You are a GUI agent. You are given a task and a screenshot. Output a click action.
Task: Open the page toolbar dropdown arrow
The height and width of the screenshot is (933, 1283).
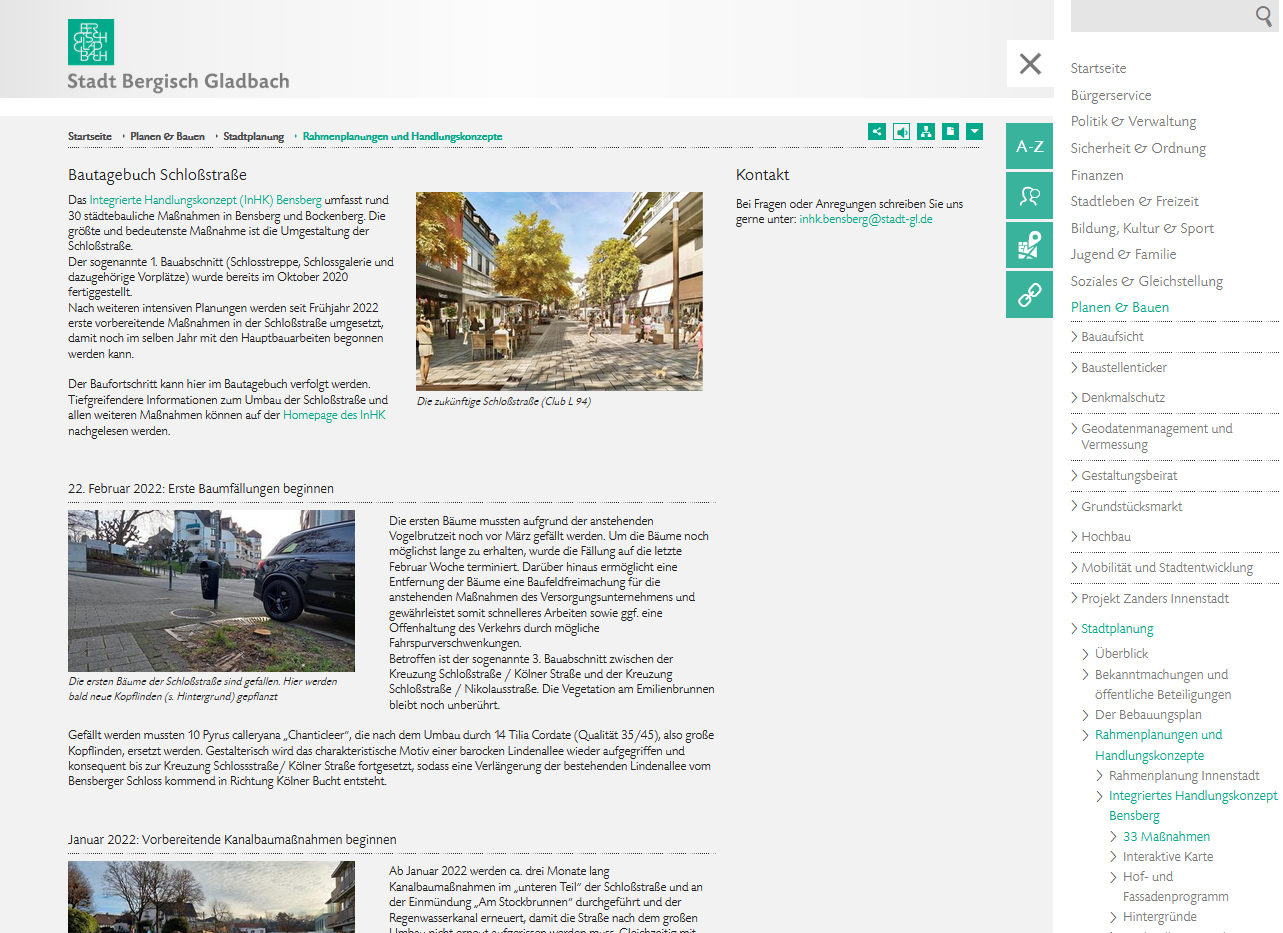point(974,131)
